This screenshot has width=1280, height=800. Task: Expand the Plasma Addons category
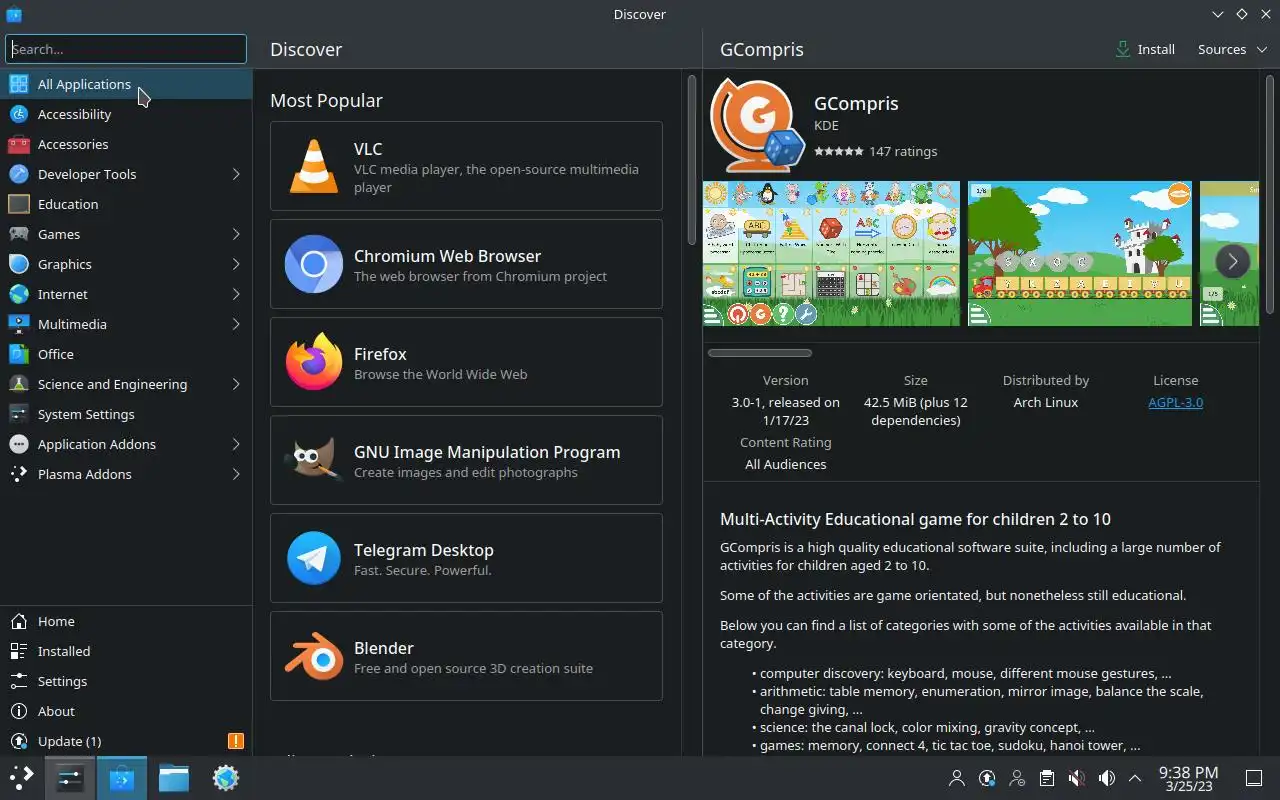tap(236, 474)
